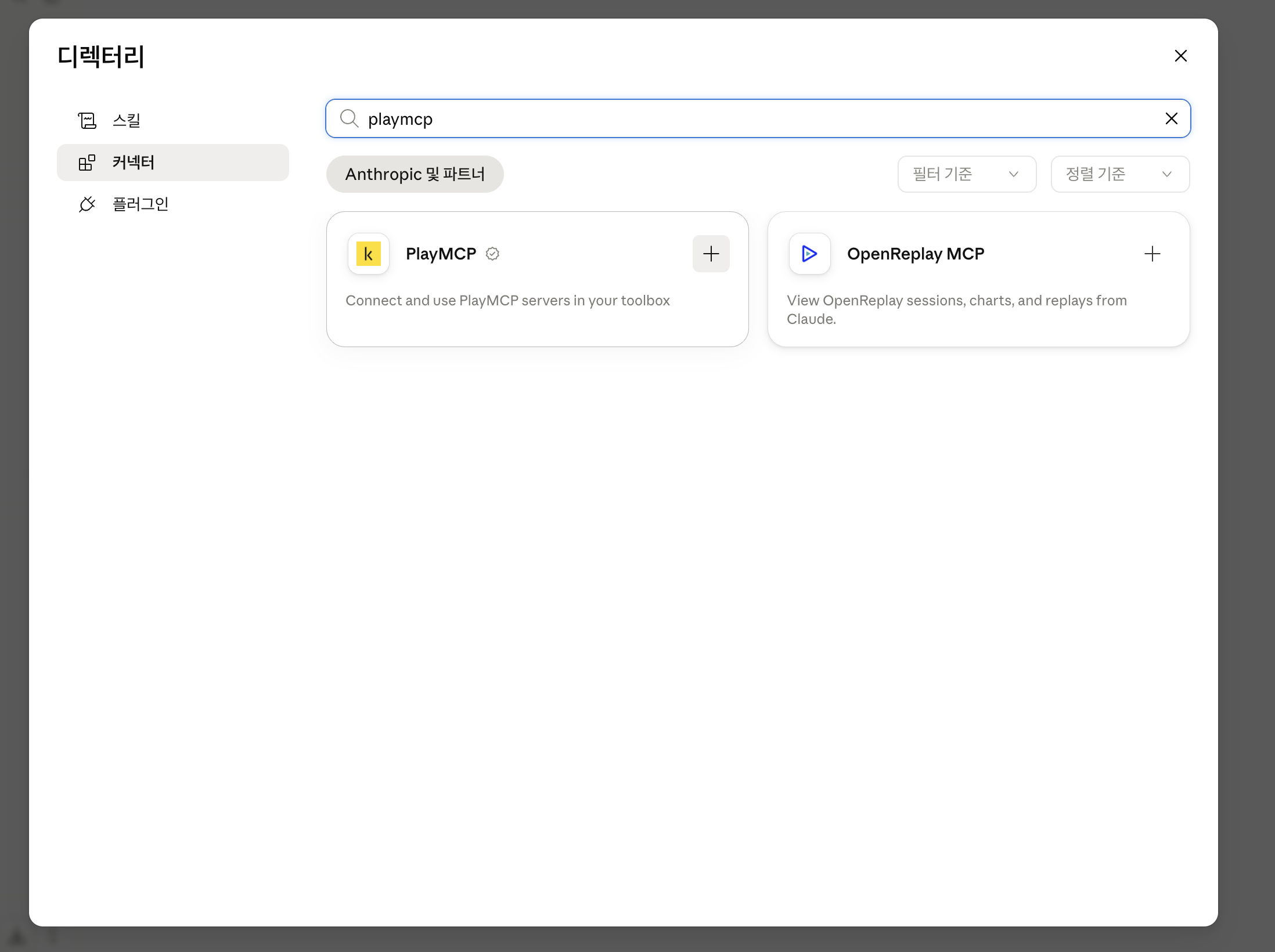Open the PlayMCP connector card title
This screenshot has width=1275, height=952.
[441, 254]
